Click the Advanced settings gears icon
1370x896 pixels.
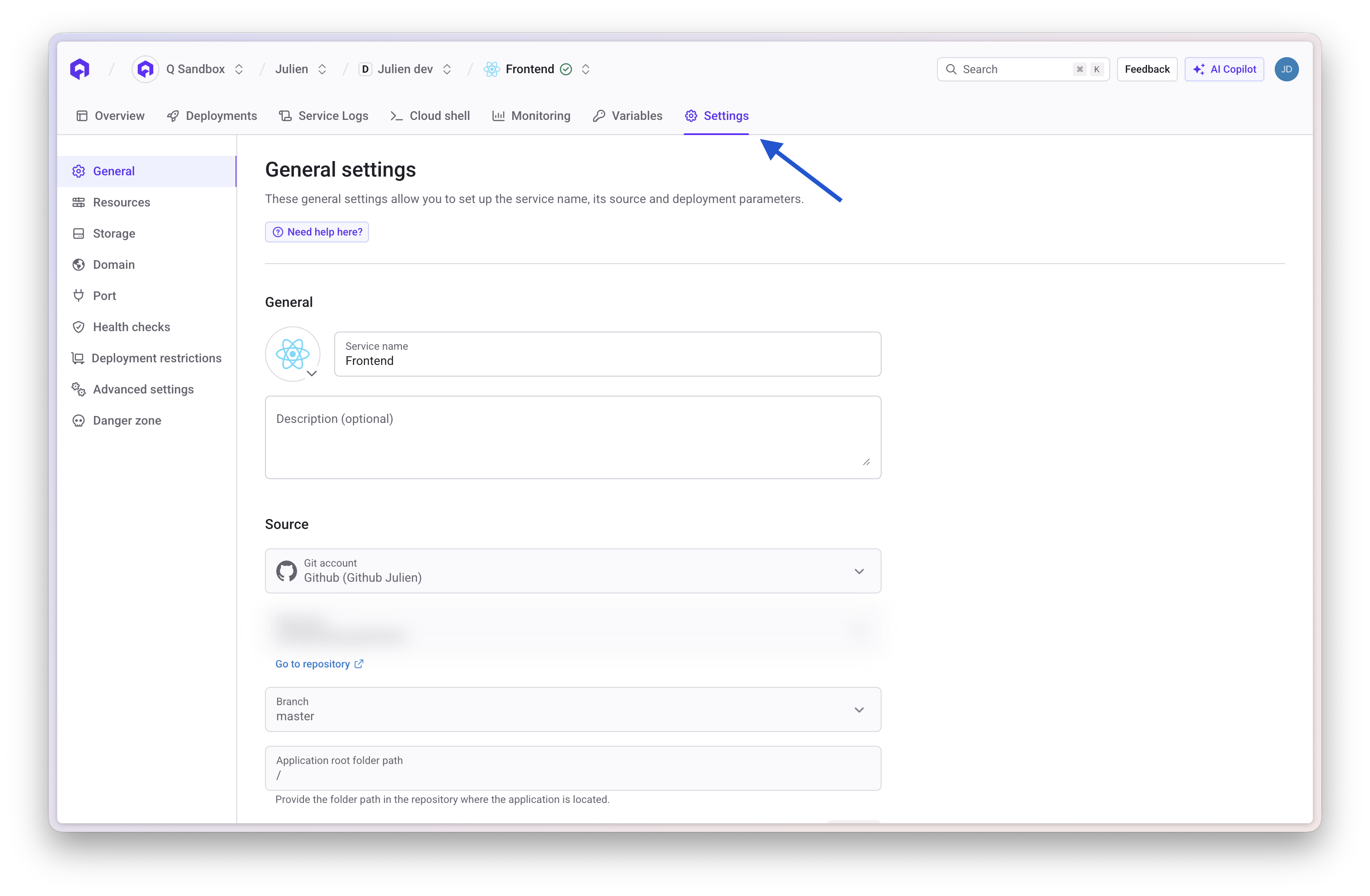pos(78,389)
